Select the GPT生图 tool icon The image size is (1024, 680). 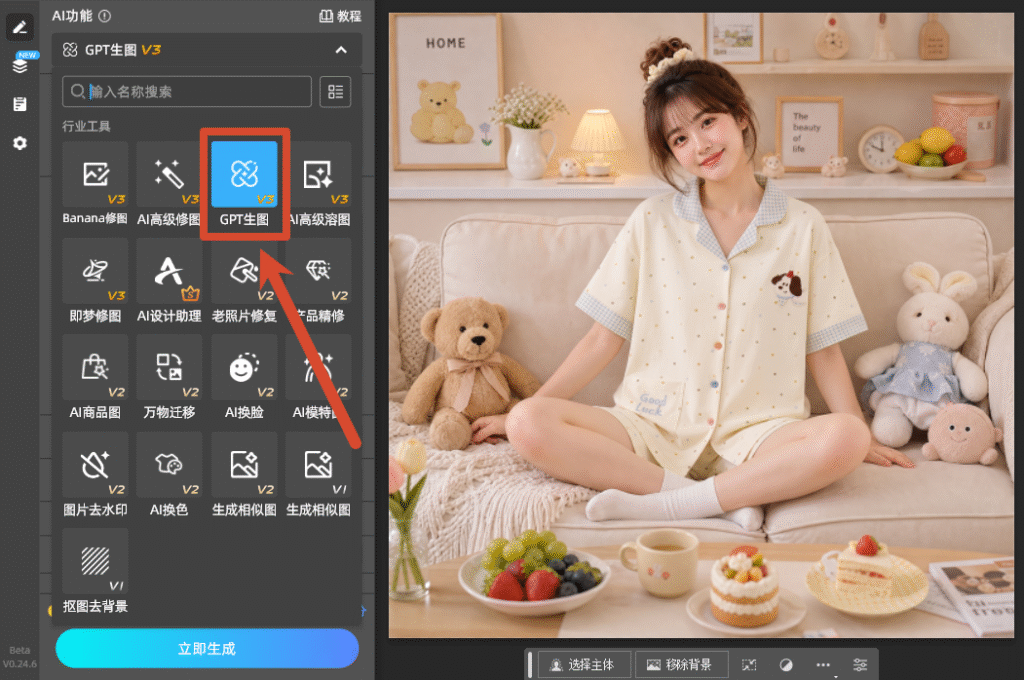[244, 174]
